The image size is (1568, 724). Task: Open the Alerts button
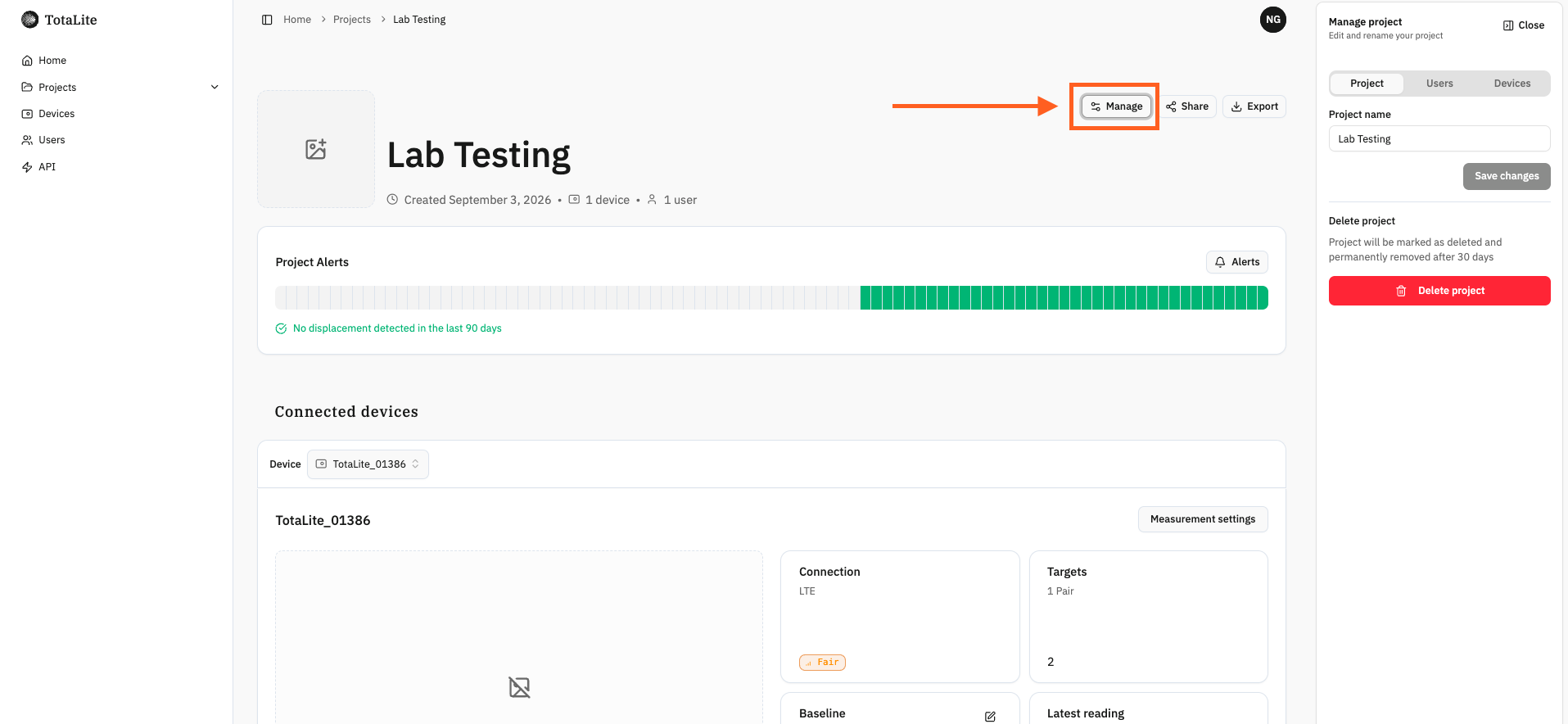[x=1237, y=262]
